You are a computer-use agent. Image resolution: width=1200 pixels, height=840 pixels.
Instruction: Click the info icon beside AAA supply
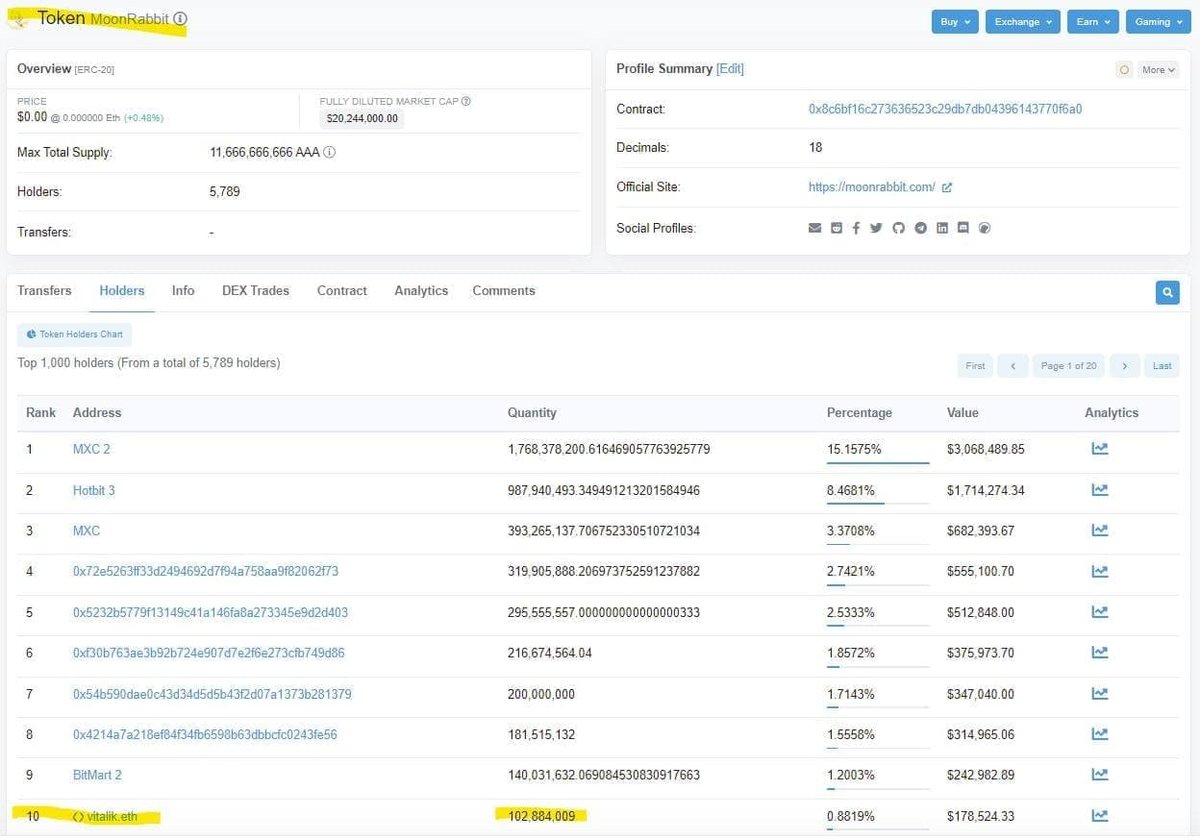329,153
